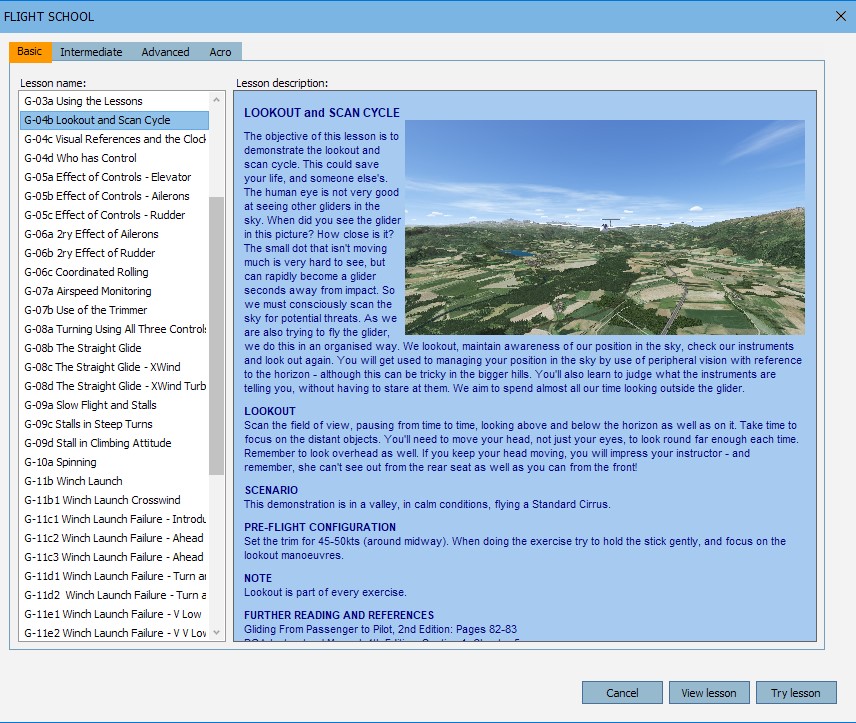Viewport: 856px width, 723px height.
Task: Select G-07a Airspeed Monitoring lesson
Action: [x=88, y=291]
